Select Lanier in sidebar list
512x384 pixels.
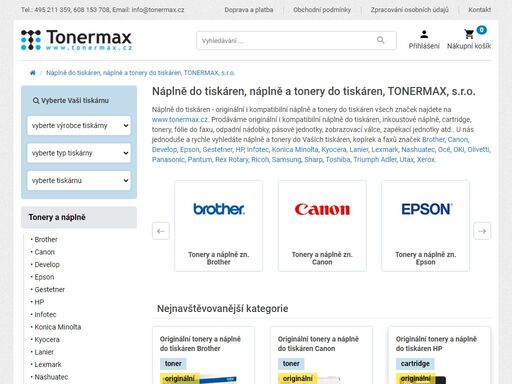pyautogui.click(x=44, y=352)
